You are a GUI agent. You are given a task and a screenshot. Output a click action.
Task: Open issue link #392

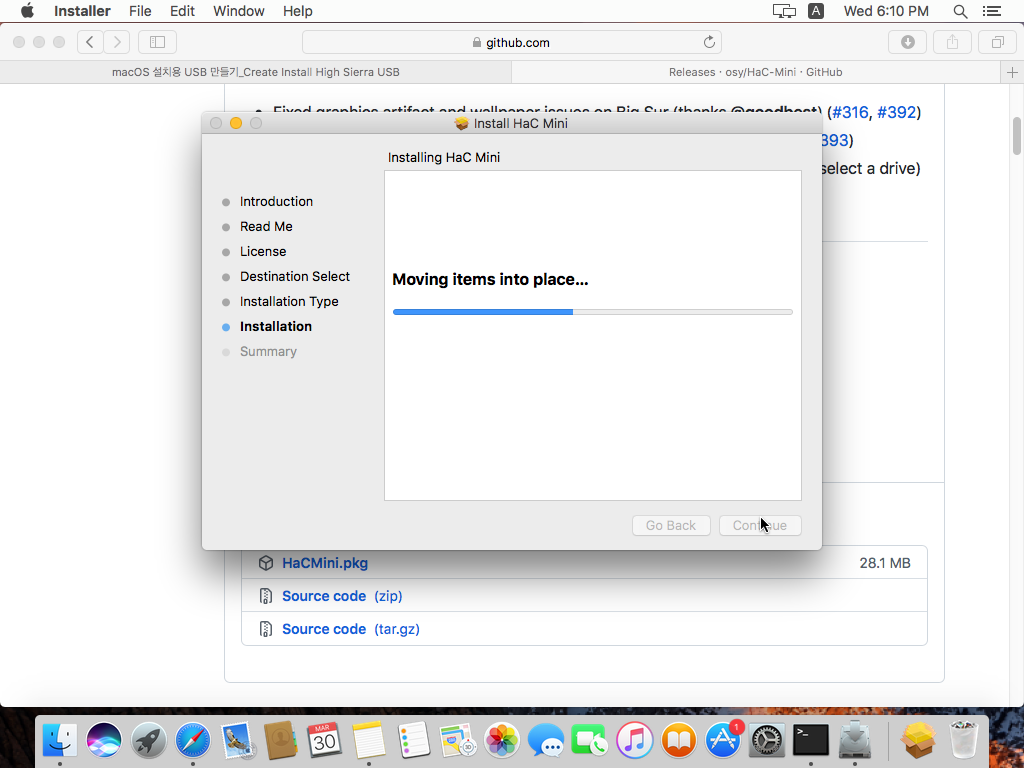pyautogui.click(x=897, y=112)
